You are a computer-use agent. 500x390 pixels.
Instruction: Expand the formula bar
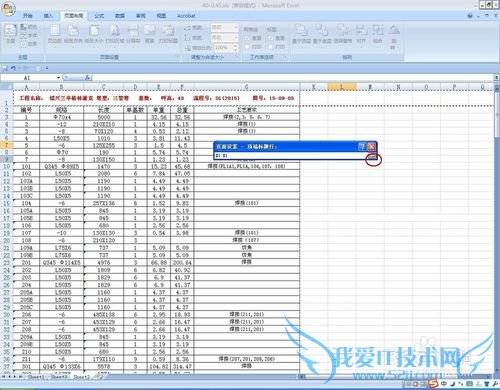point(497,77)
